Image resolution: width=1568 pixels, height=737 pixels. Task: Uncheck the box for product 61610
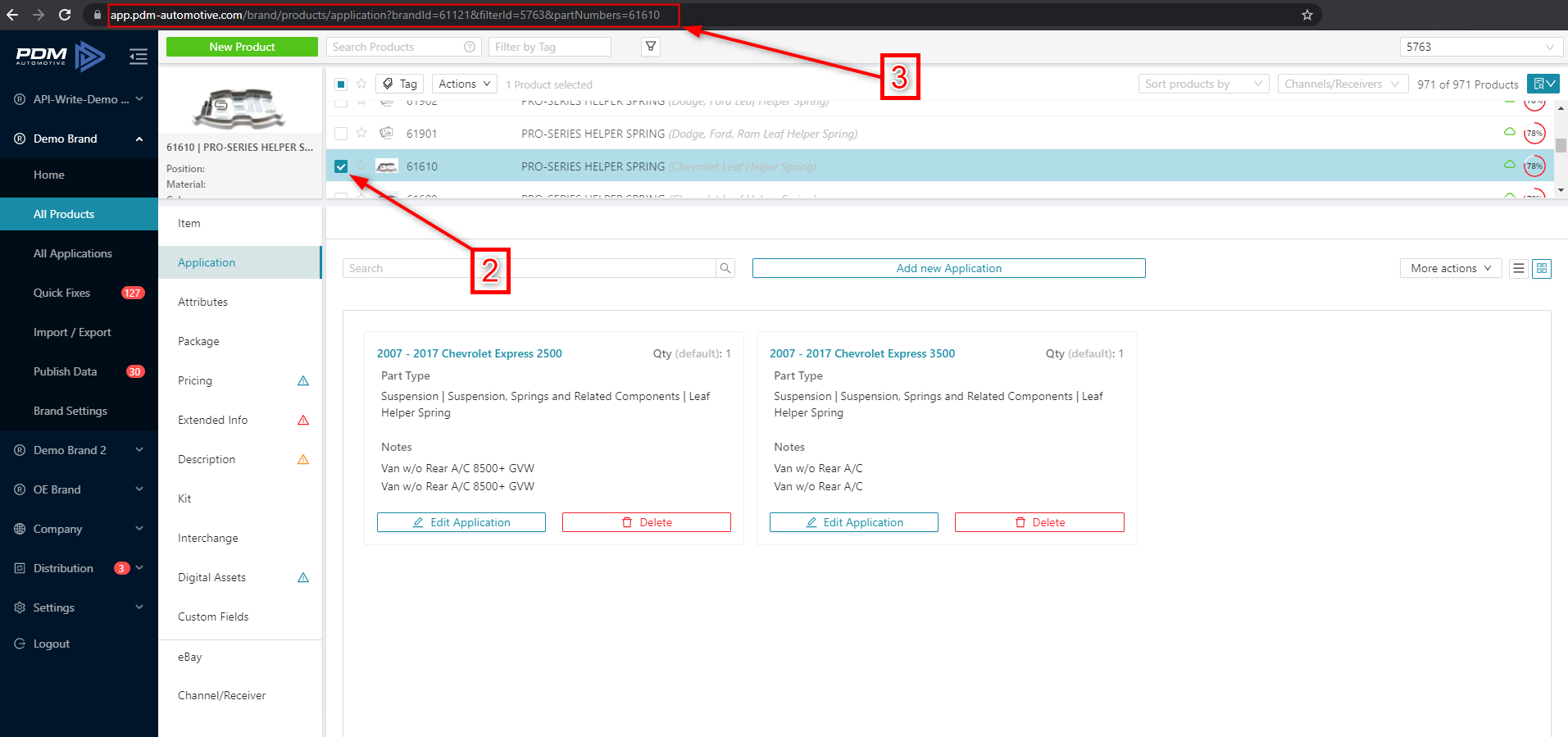point(341,166)
